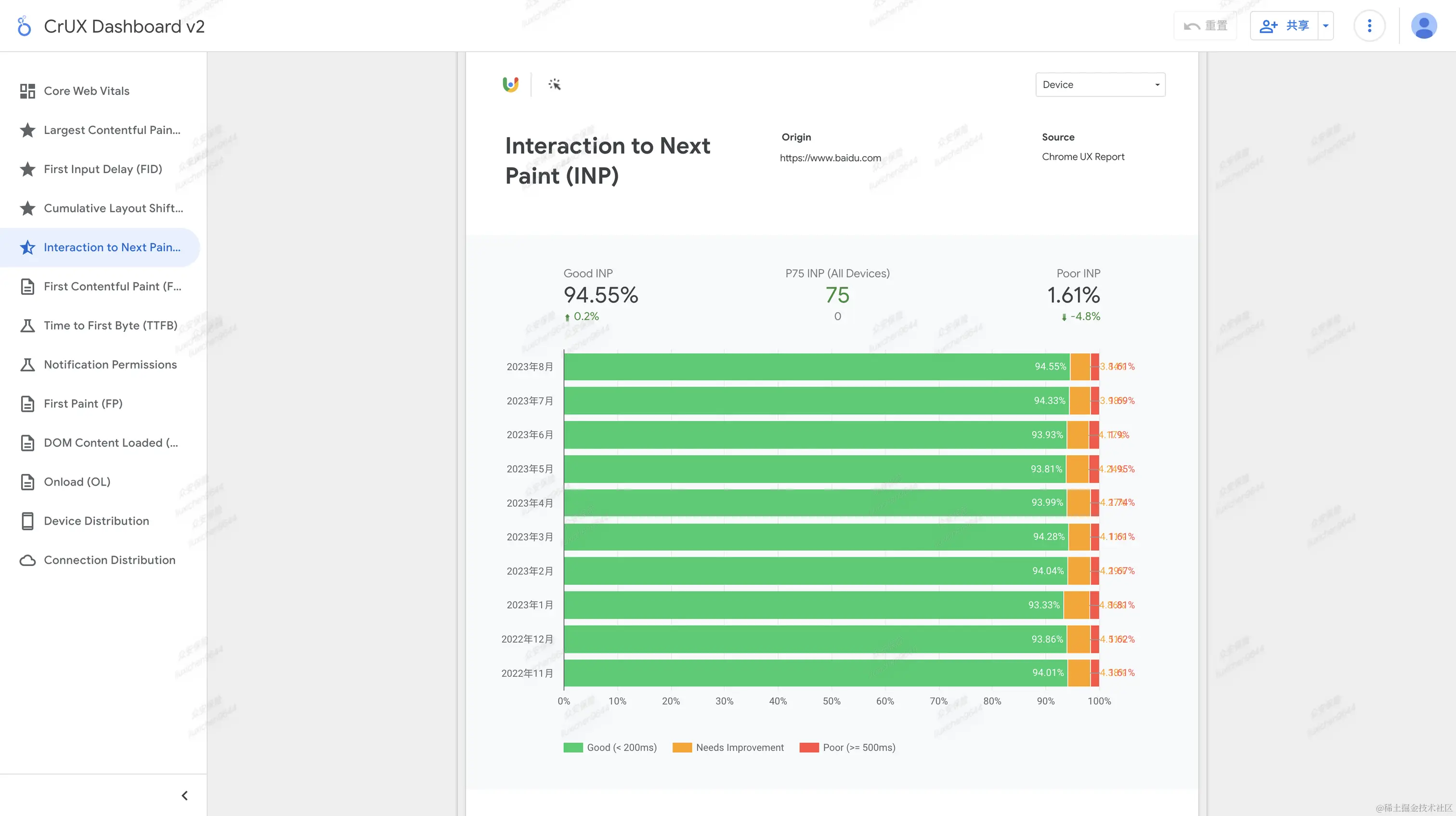
Task: Click the Looker Studio logo icon
Action: (24, 26)
